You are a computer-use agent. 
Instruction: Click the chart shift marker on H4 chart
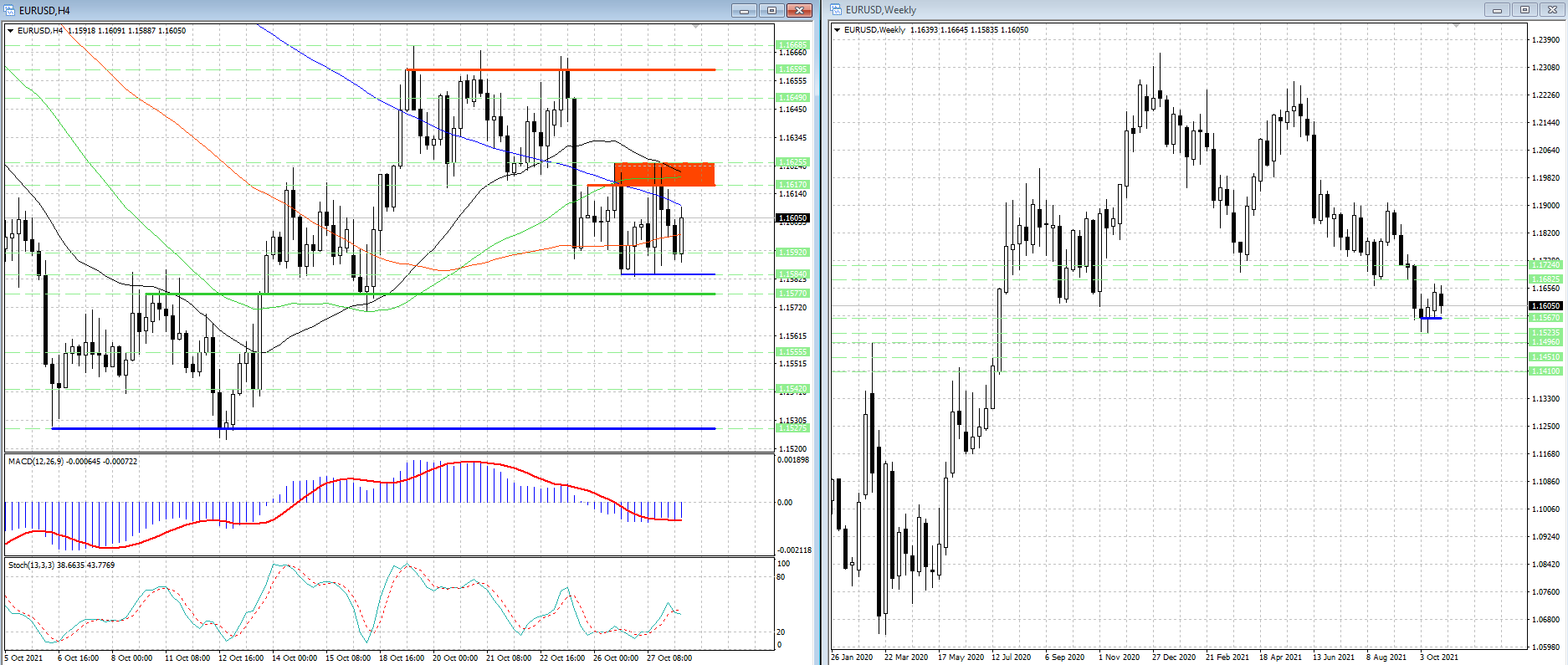(x=696, y=27)
